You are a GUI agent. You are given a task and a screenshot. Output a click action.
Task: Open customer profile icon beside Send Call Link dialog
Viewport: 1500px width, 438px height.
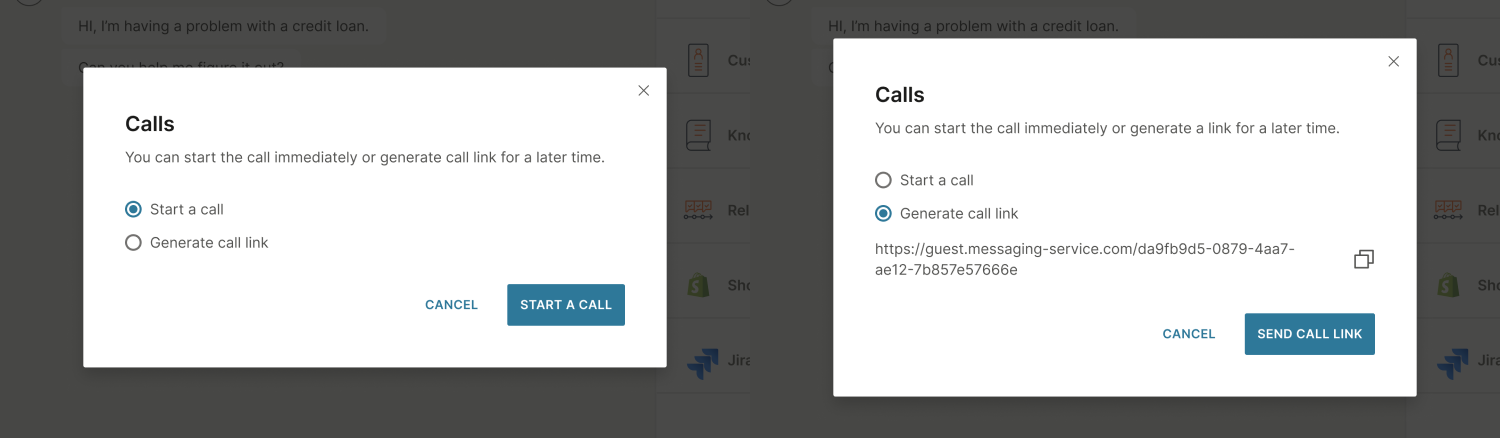(x=1448, y=60)
